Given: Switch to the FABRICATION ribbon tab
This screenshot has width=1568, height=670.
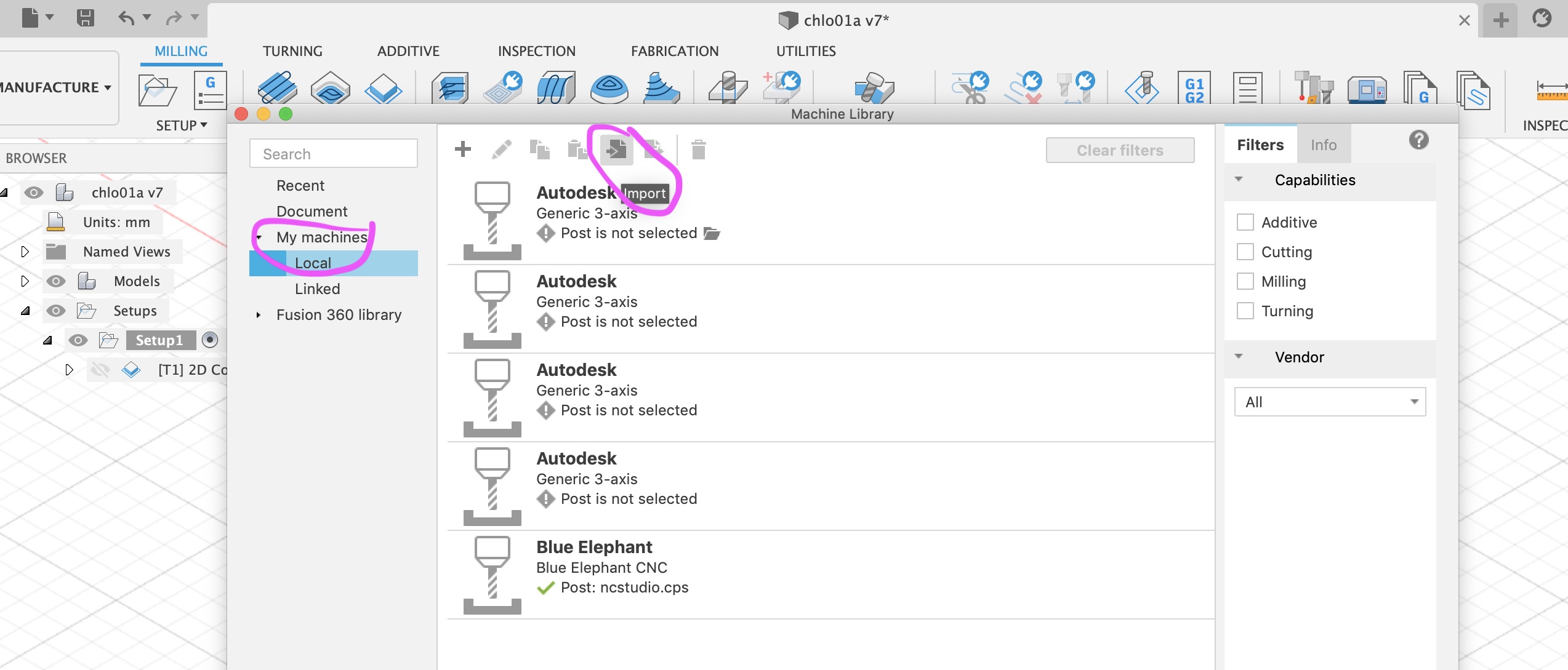Looking at the screenshot, I should point(674,51).
